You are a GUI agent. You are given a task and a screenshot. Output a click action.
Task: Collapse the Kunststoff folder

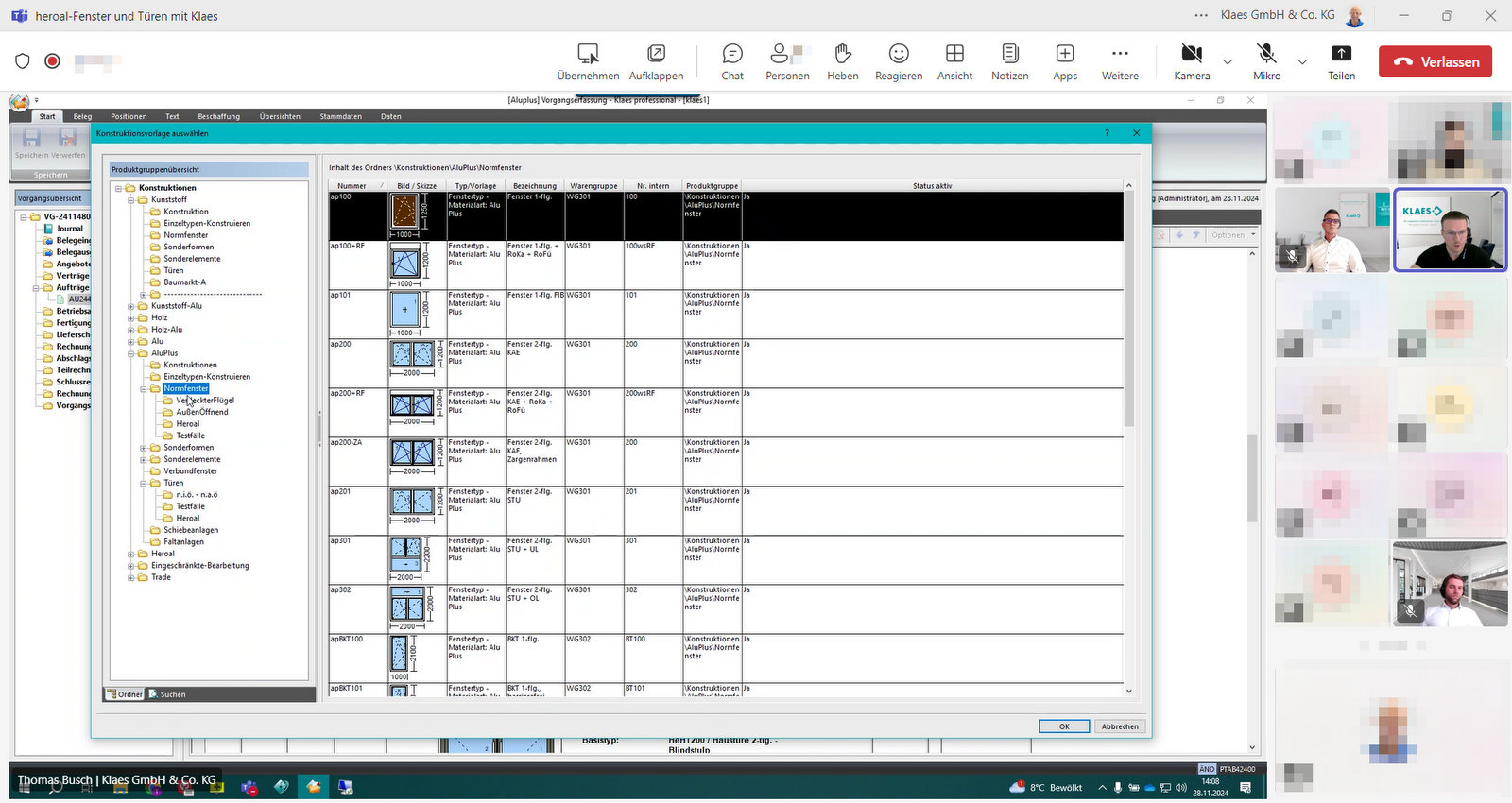[x=131, y=199]
